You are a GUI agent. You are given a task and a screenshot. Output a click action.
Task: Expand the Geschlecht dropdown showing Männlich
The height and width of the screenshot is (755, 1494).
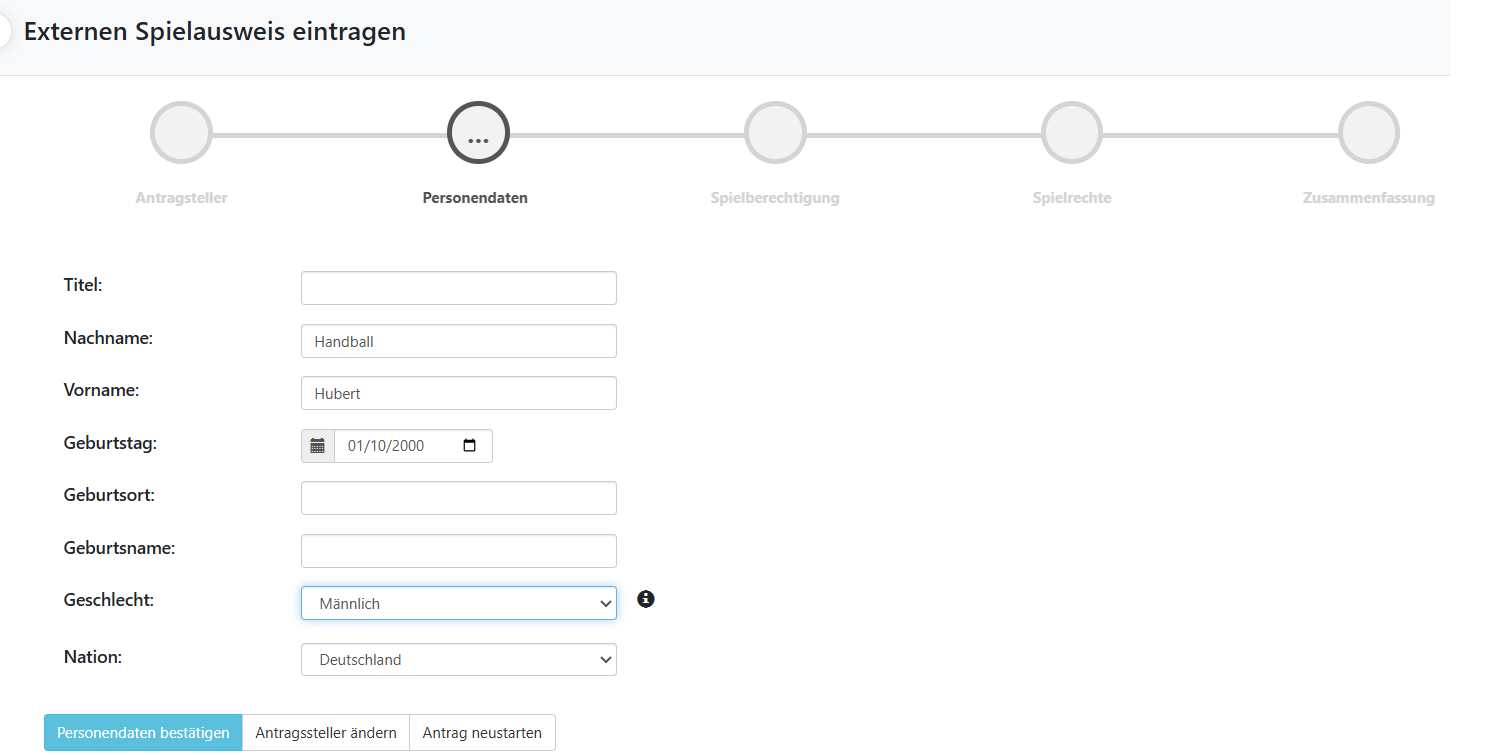pos(458,603)
